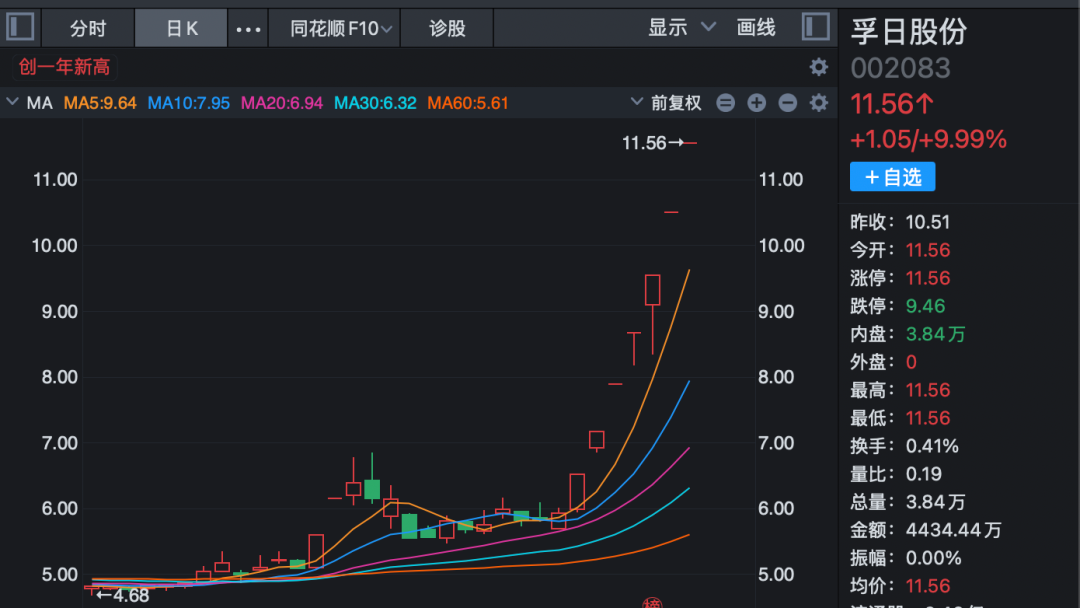Click the orange MA5:9.64 indicator label

click(100, 102)
